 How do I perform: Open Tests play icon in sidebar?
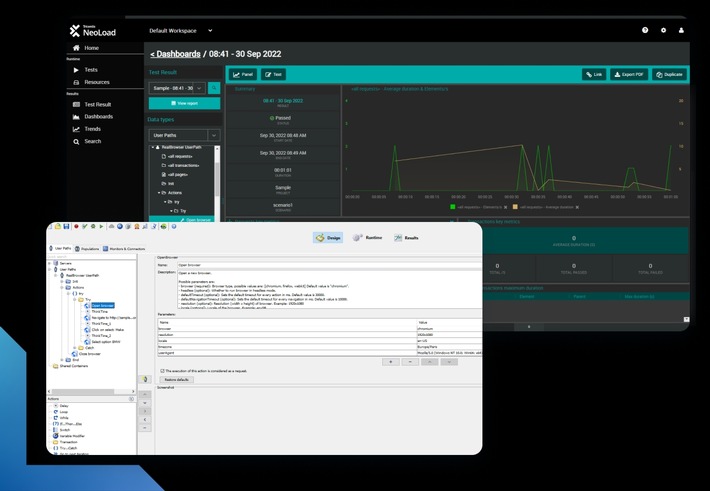click(76, 70)
